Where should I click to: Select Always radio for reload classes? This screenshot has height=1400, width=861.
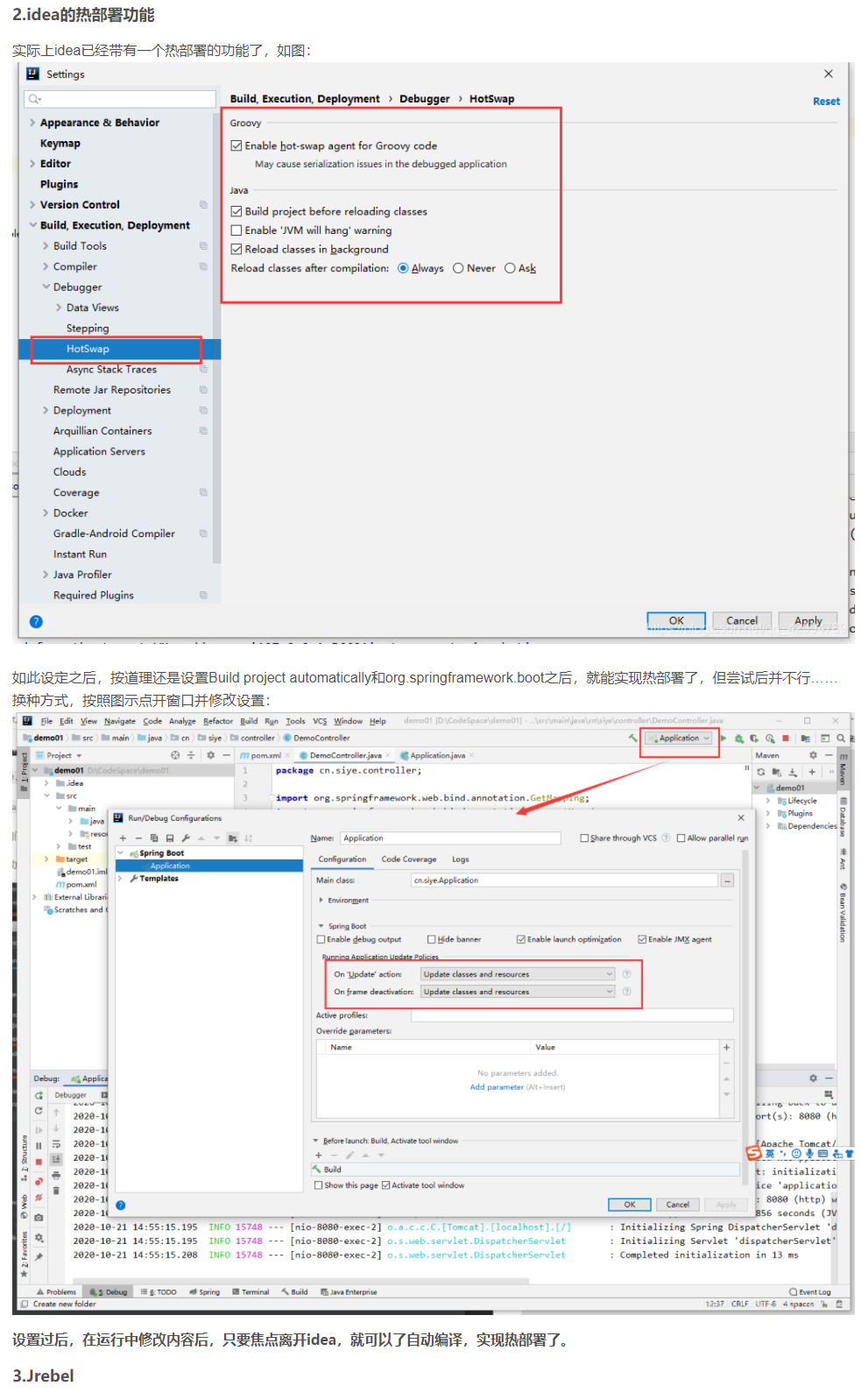[403, 268]
